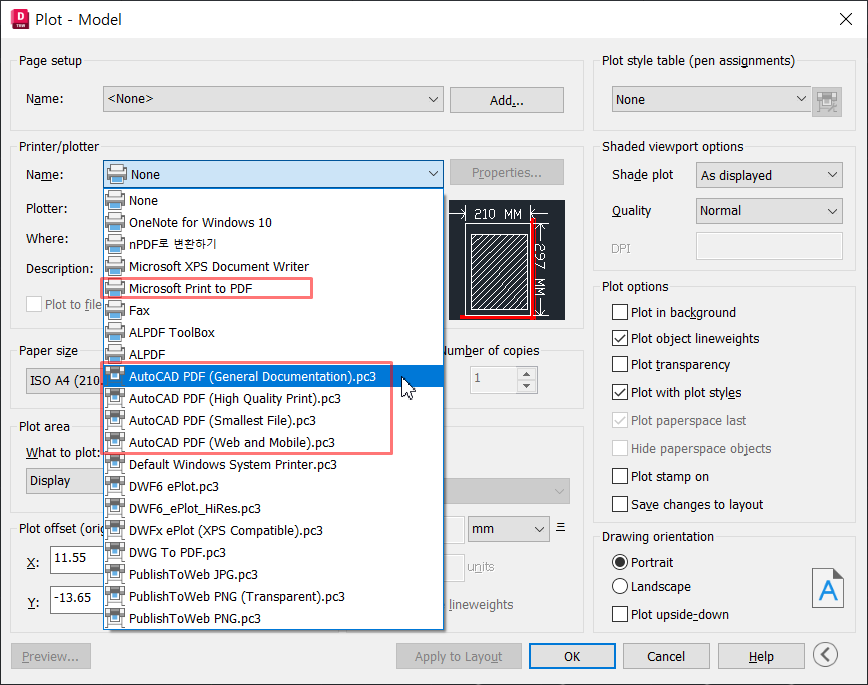
Task: Click the Add... page setup button
Action: (507, 100)
